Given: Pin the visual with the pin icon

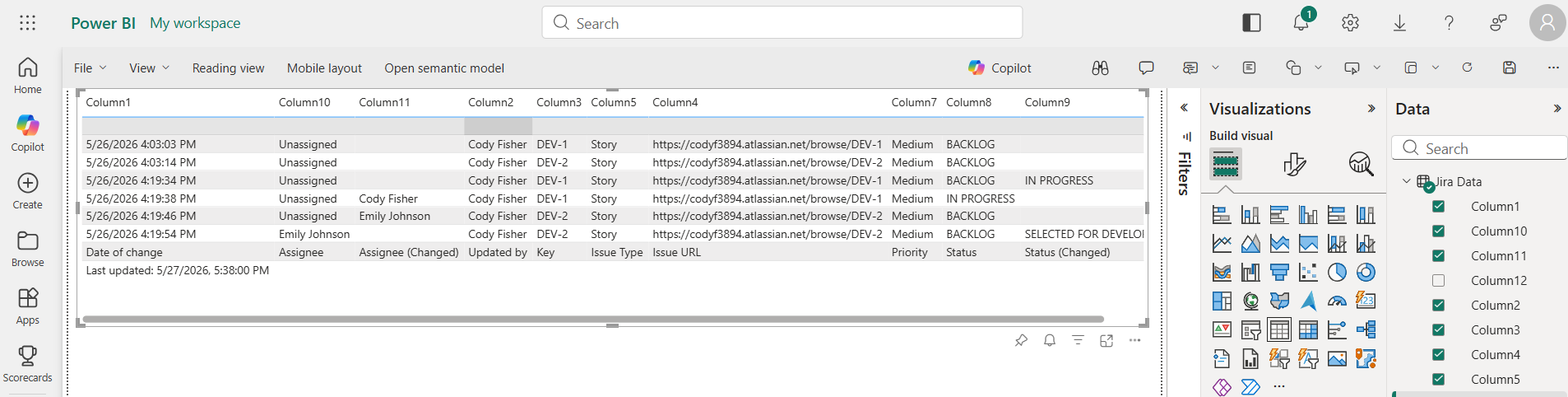Looking at the screenshot, I should [1021, 340].
